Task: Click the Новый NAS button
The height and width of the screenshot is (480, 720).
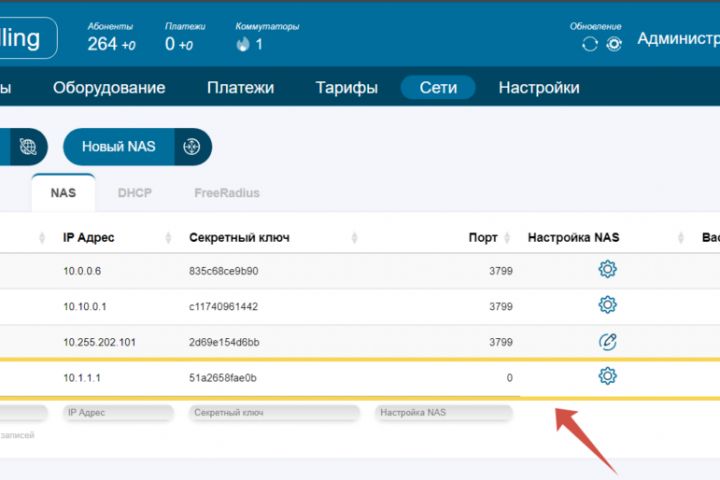Action: pos(137,147)
